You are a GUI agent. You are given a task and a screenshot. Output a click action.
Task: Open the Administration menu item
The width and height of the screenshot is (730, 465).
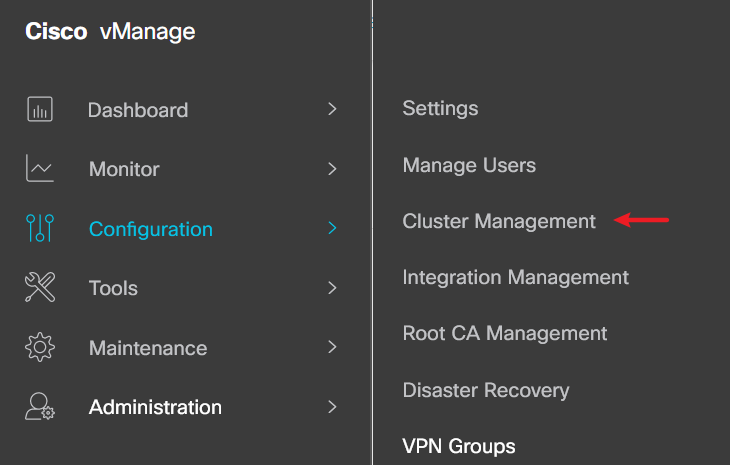pyautogui.click(x=155, y=407)
